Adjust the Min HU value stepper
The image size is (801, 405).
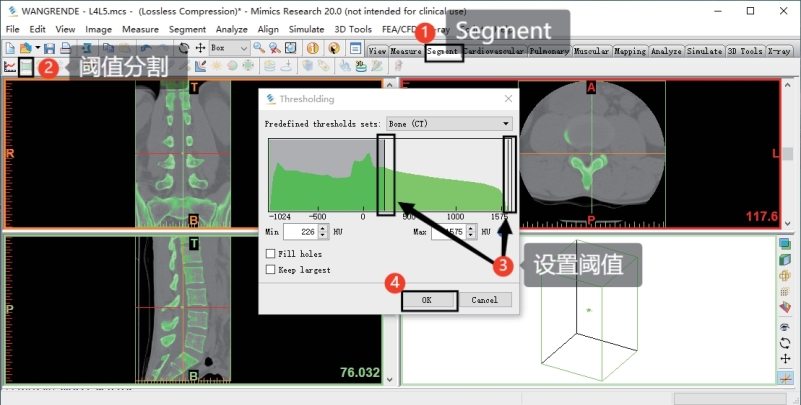point(322,232)
